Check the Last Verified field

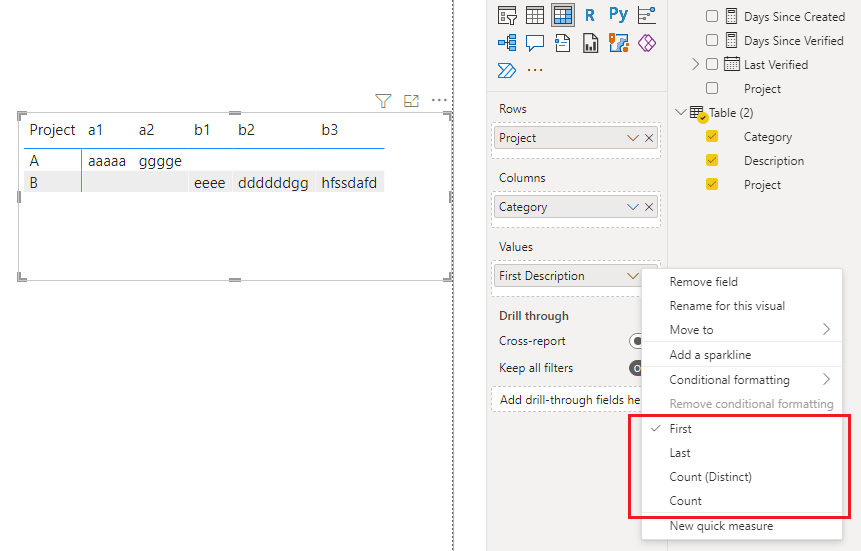(x=712, y=64)
